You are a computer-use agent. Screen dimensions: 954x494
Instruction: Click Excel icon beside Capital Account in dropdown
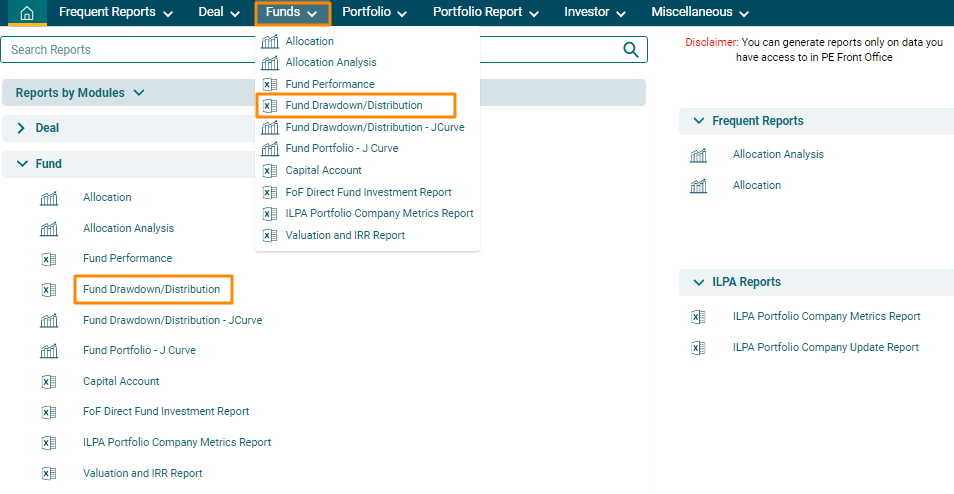269,170
